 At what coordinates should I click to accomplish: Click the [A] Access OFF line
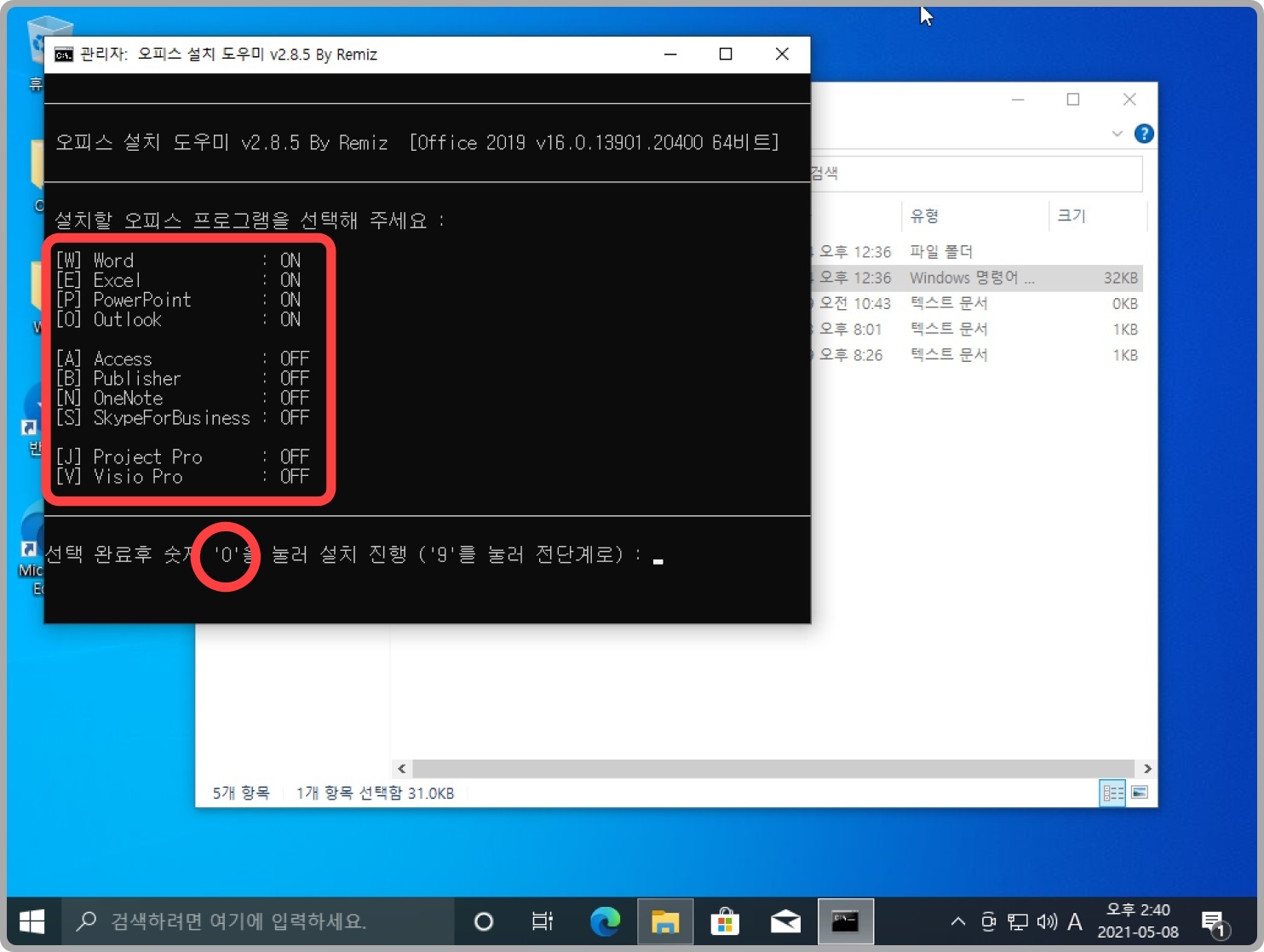pyautogui.click(x=182, y=358)
